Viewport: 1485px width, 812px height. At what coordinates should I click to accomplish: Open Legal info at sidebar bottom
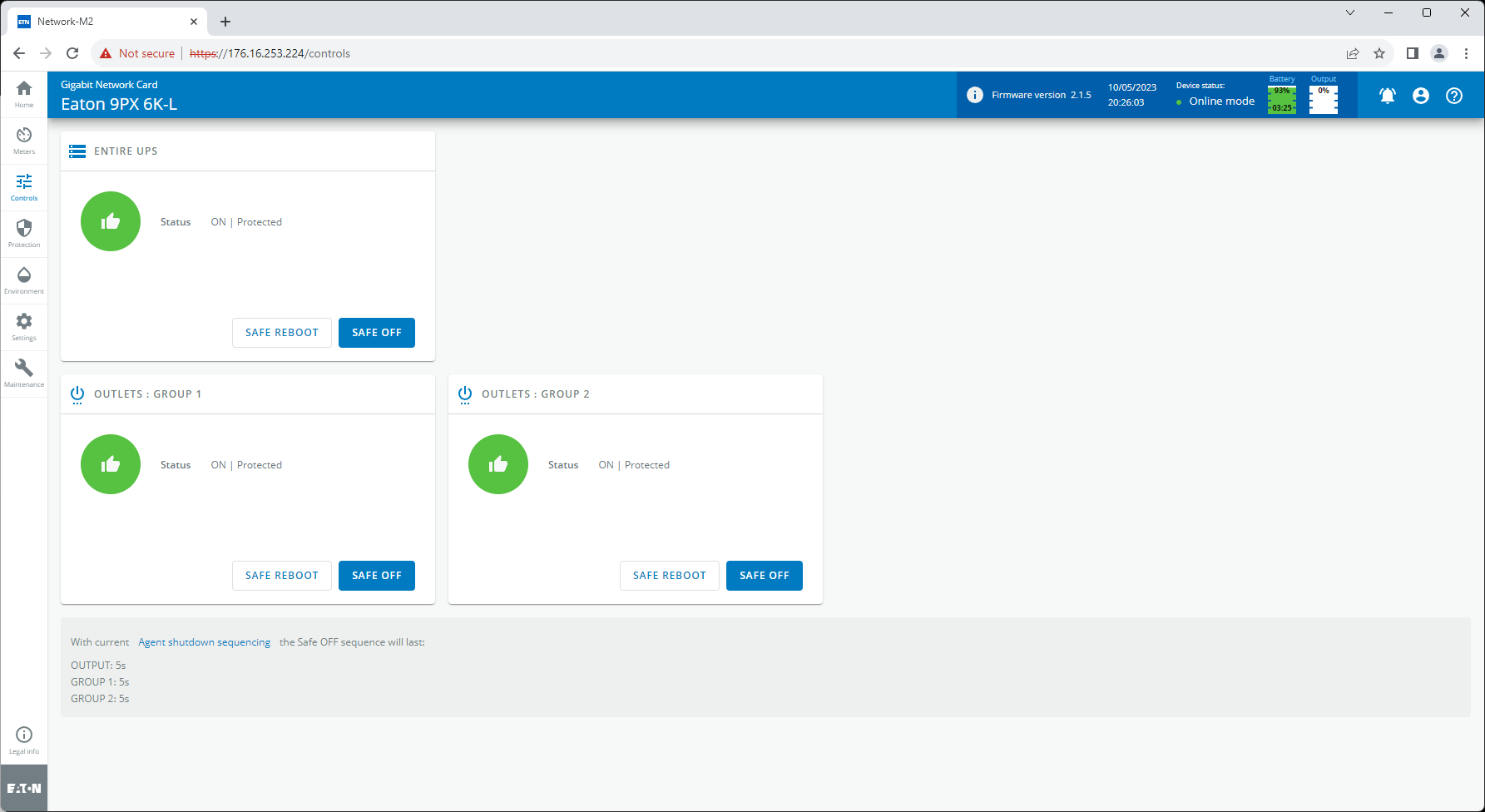24,740
